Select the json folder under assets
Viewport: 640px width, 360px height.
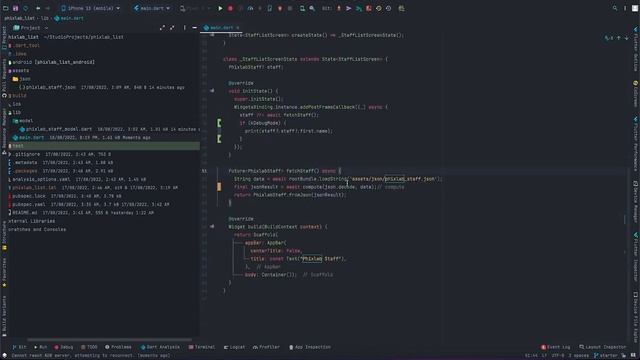22,79
